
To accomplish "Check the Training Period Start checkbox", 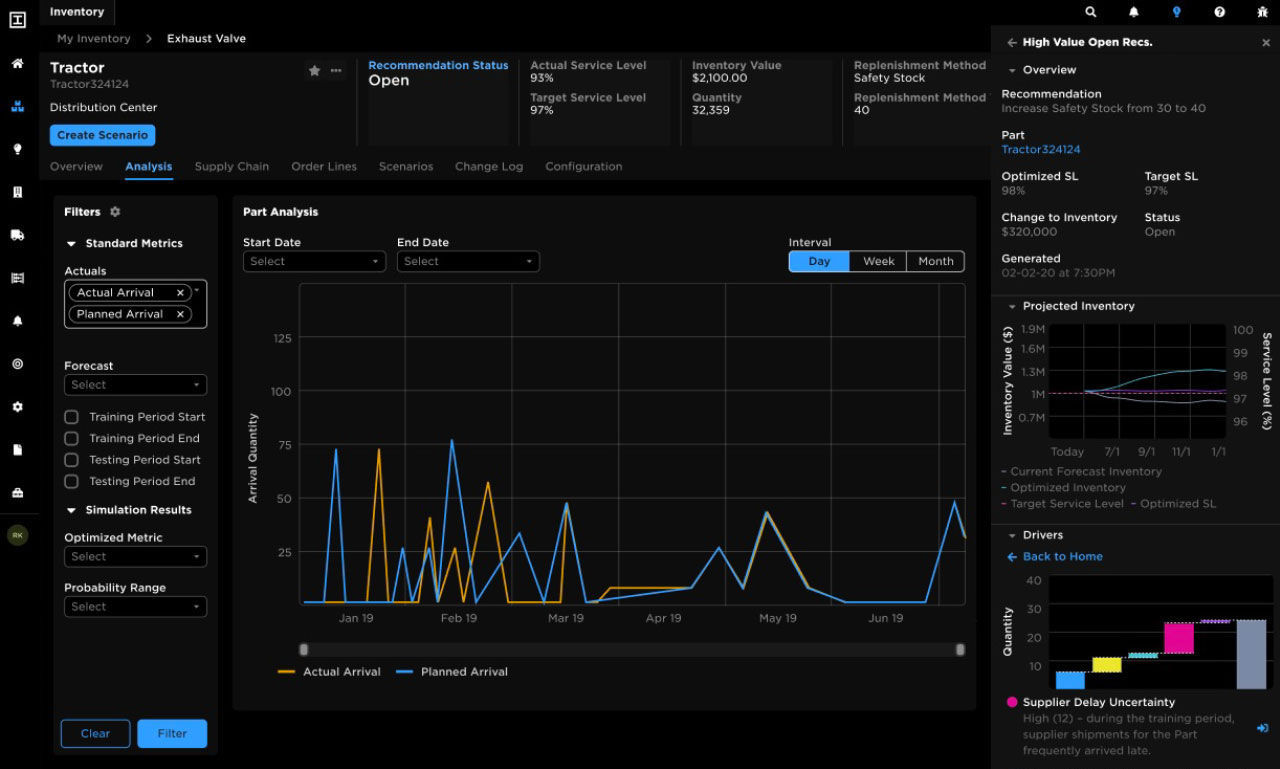I will coord(71,417).
